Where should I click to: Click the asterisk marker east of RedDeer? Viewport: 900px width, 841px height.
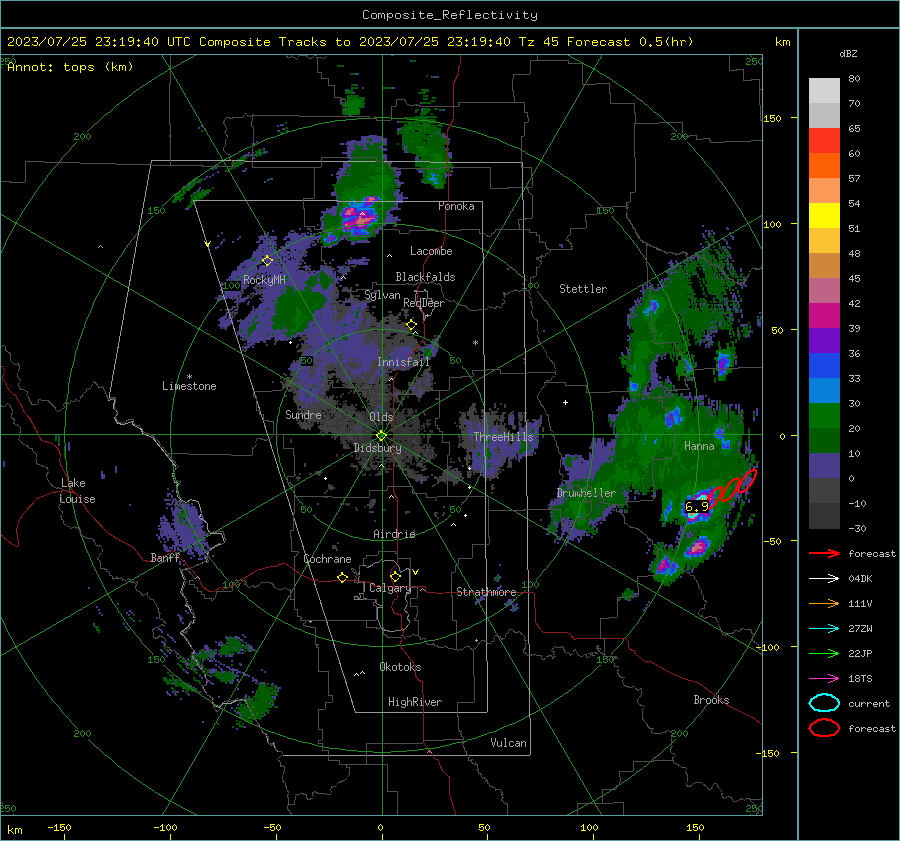tap(475, 343)
